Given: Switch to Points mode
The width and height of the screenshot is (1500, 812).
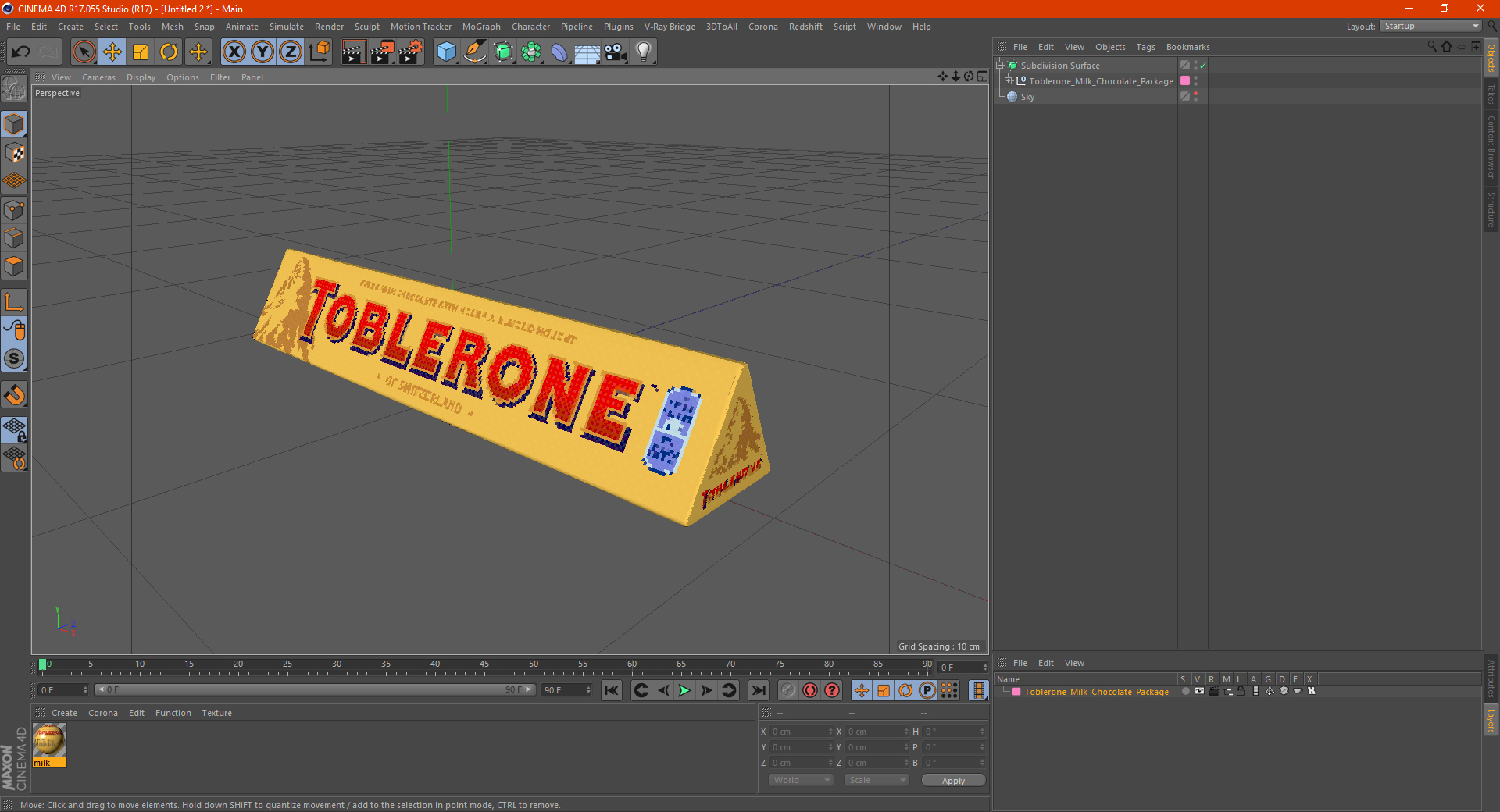Looking at the screenshot, I should (x=14, y=209).
